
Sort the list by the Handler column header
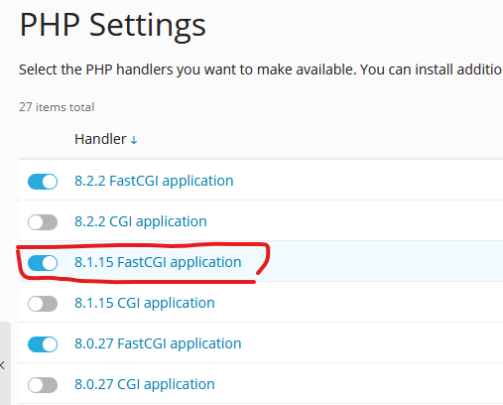(100, 139)
